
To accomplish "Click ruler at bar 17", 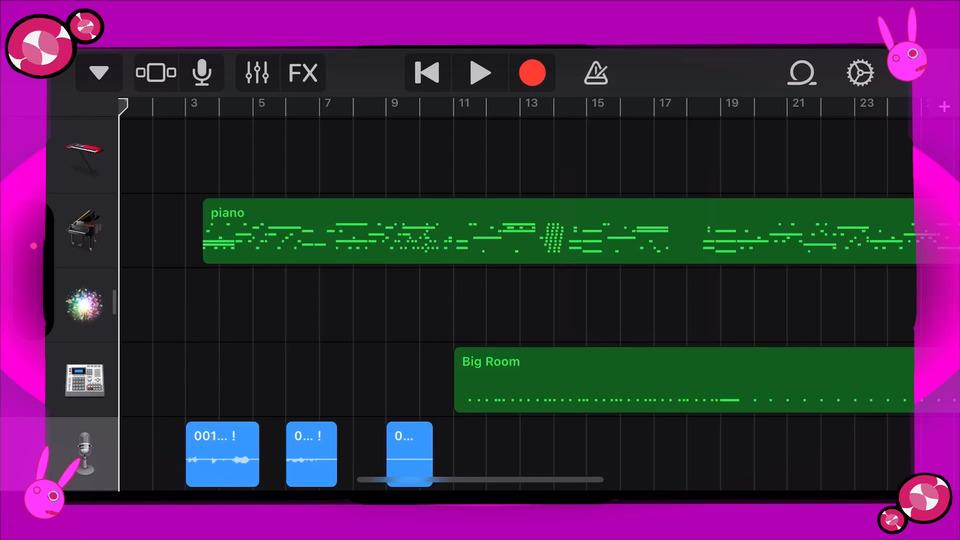I will pyautogui.click(x=665, y=103).
